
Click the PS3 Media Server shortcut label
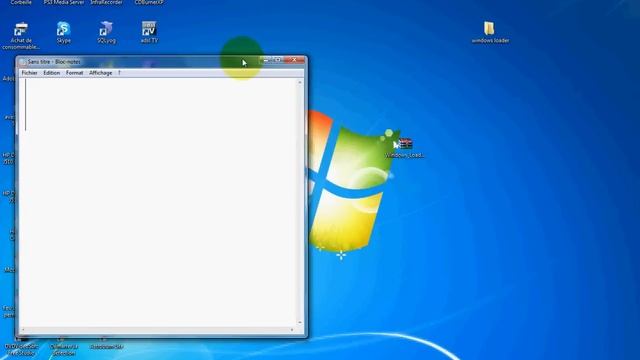[64, 2]
